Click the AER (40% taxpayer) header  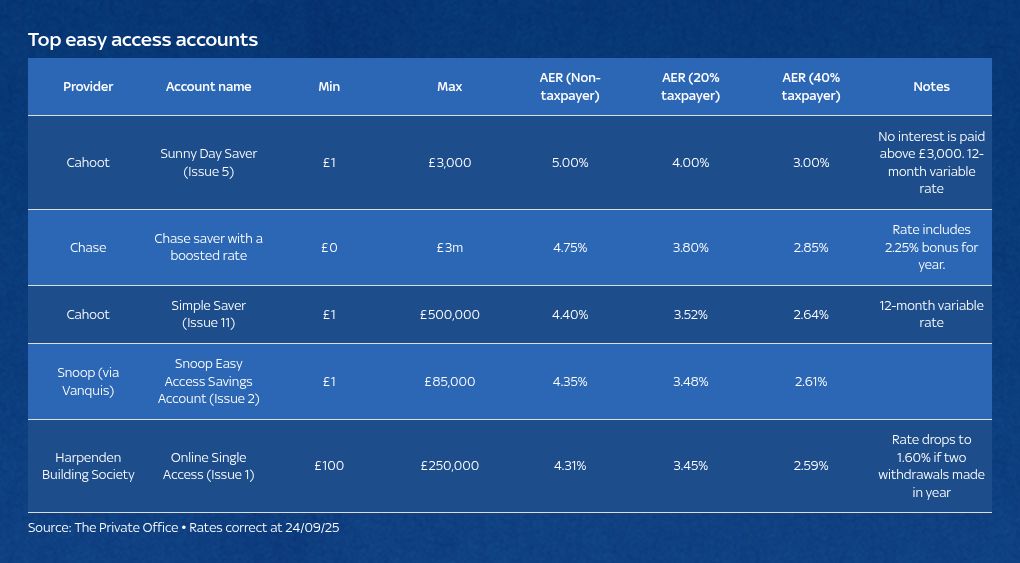(811, 87)
